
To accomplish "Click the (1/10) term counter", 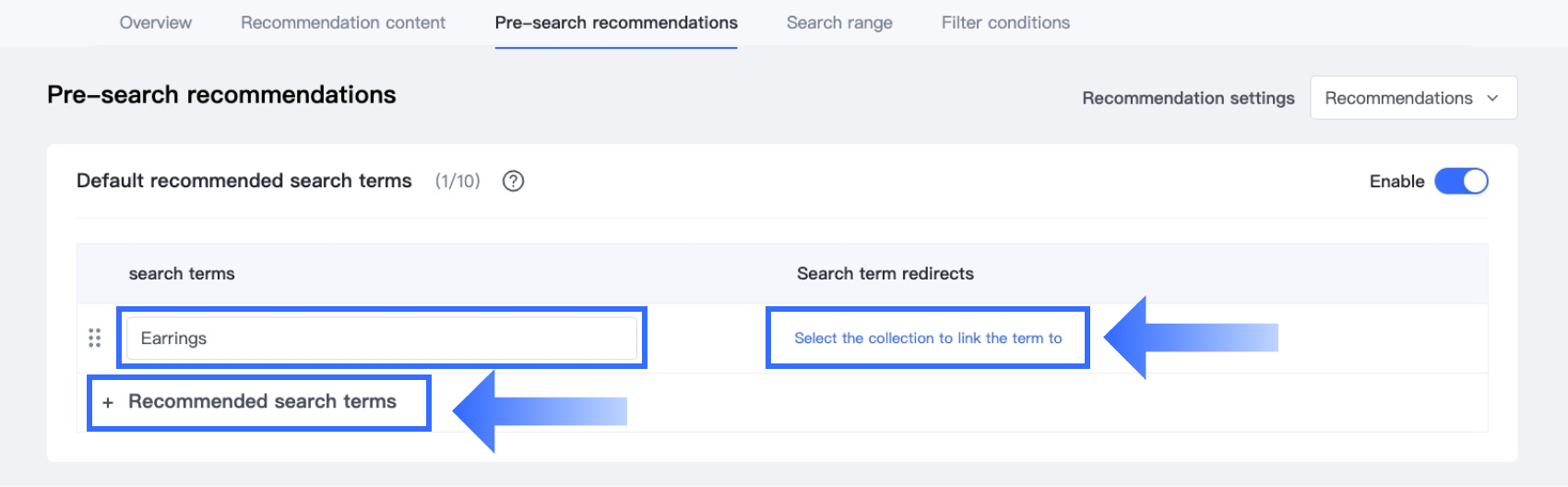I will (457, 182).
